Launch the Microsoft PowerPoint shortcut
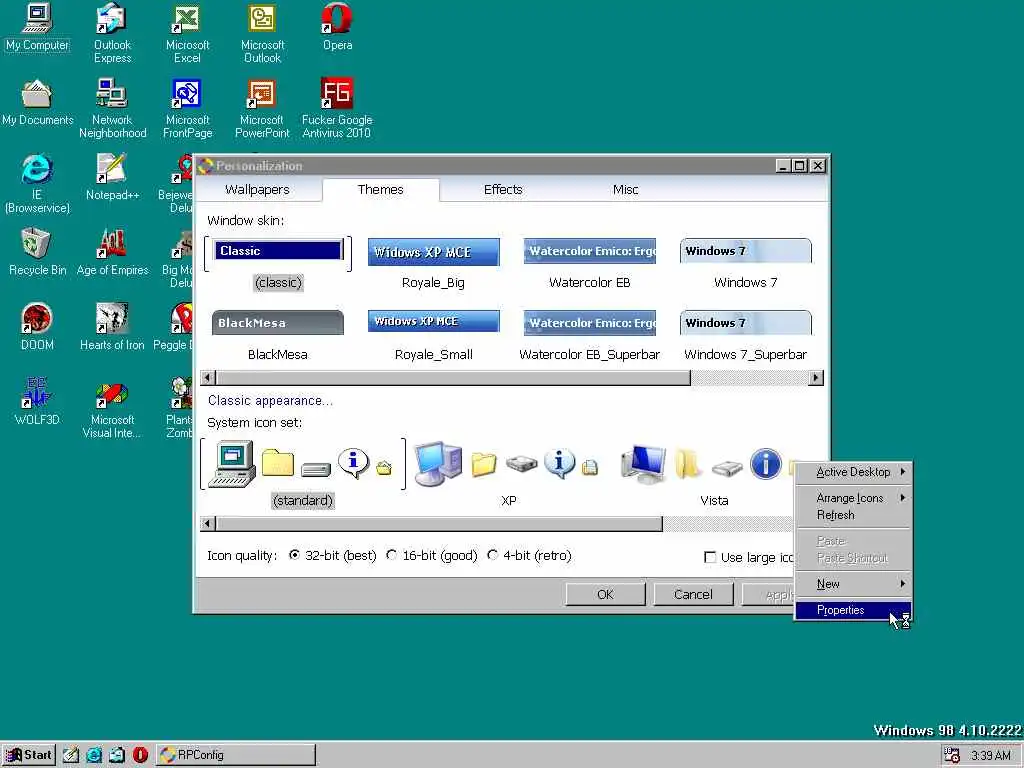Screen dimensions: 1024x768 click(x=262, y=108)
